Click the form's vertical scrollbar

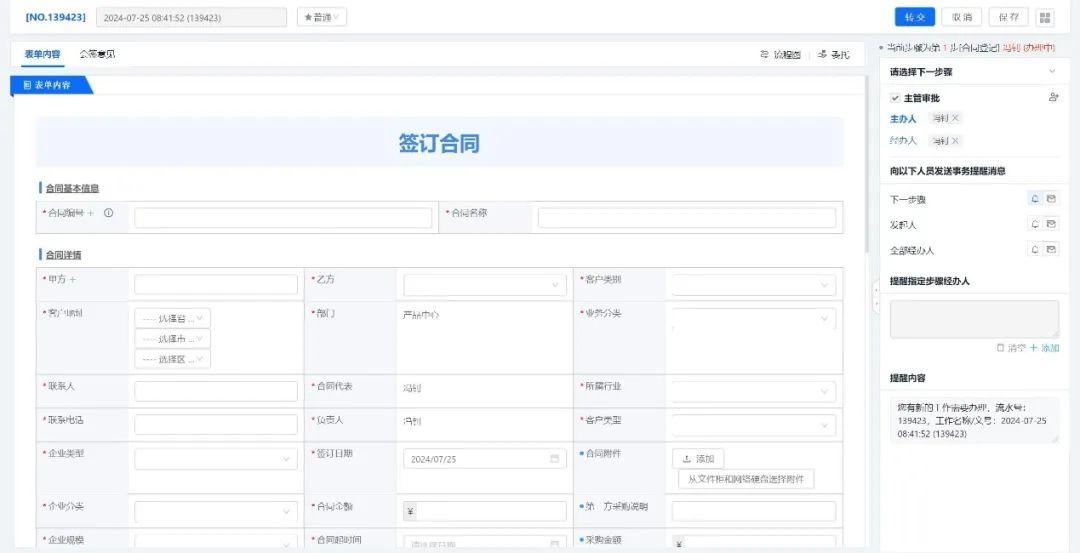[868, 165]
